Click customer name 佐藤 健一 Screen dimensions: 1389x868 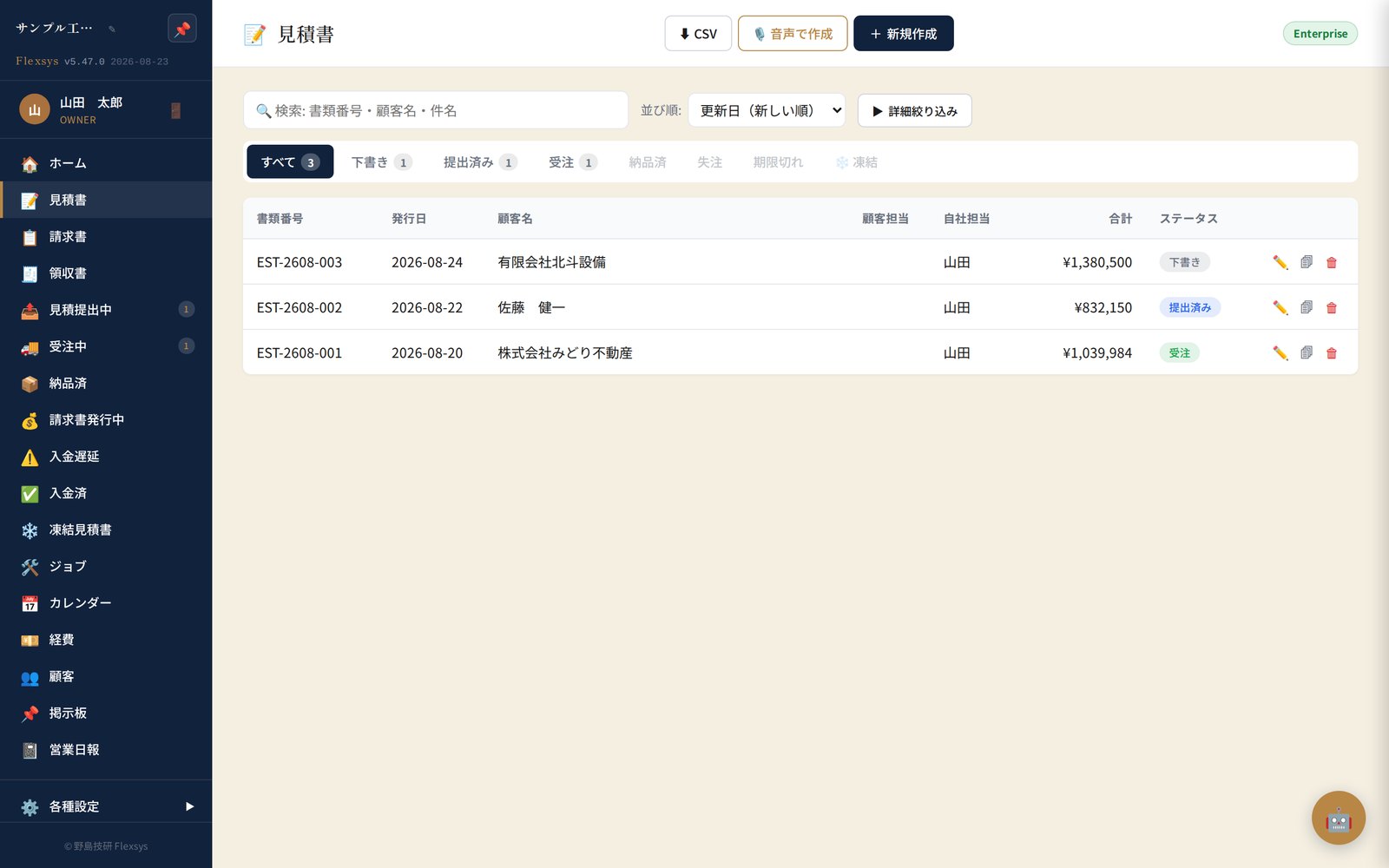coord(531,307)
